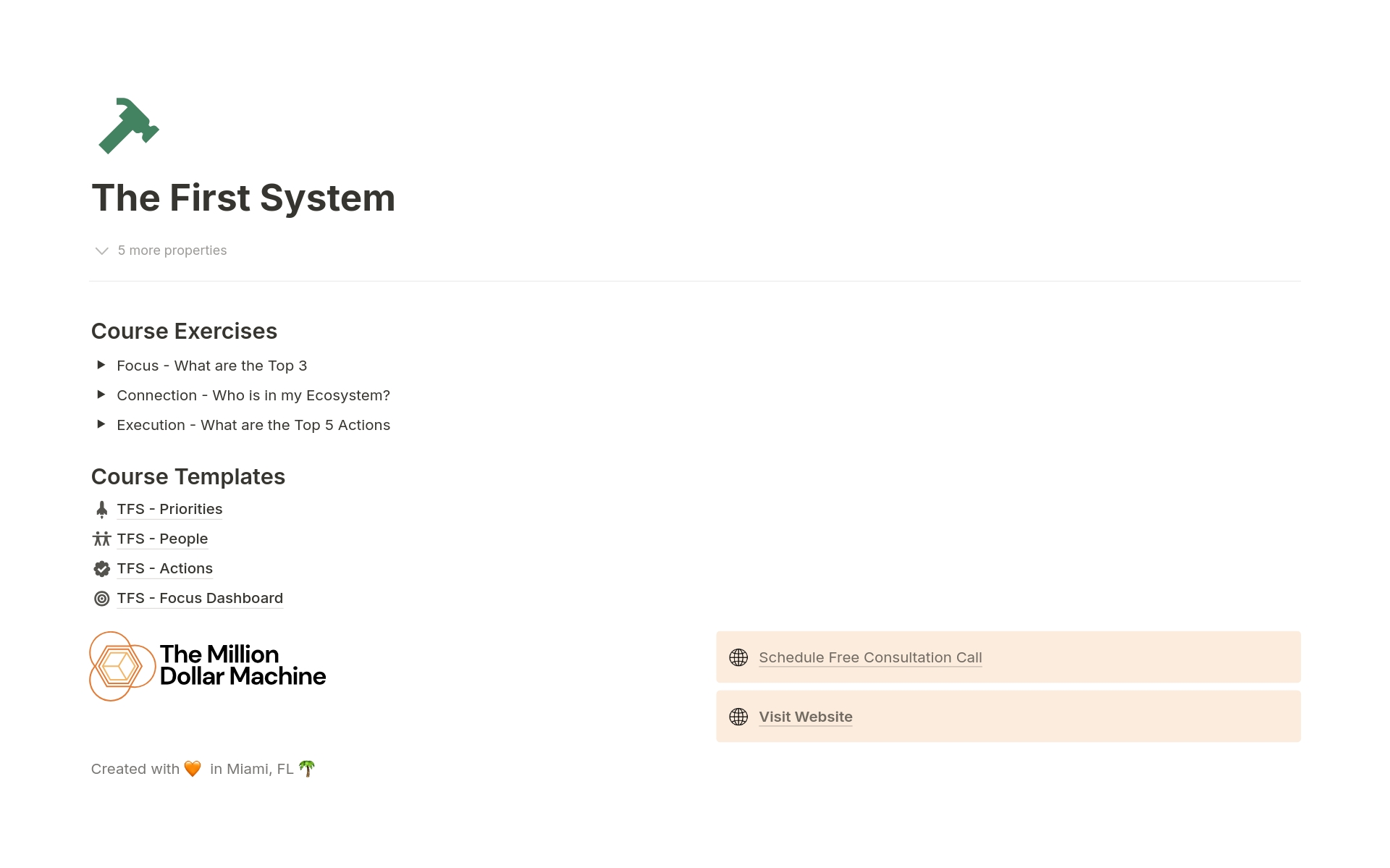The image size is (1390, 868).
Task: Click the globe icon beside Schedule Free Consultation Call
Action: click(738, 657)
